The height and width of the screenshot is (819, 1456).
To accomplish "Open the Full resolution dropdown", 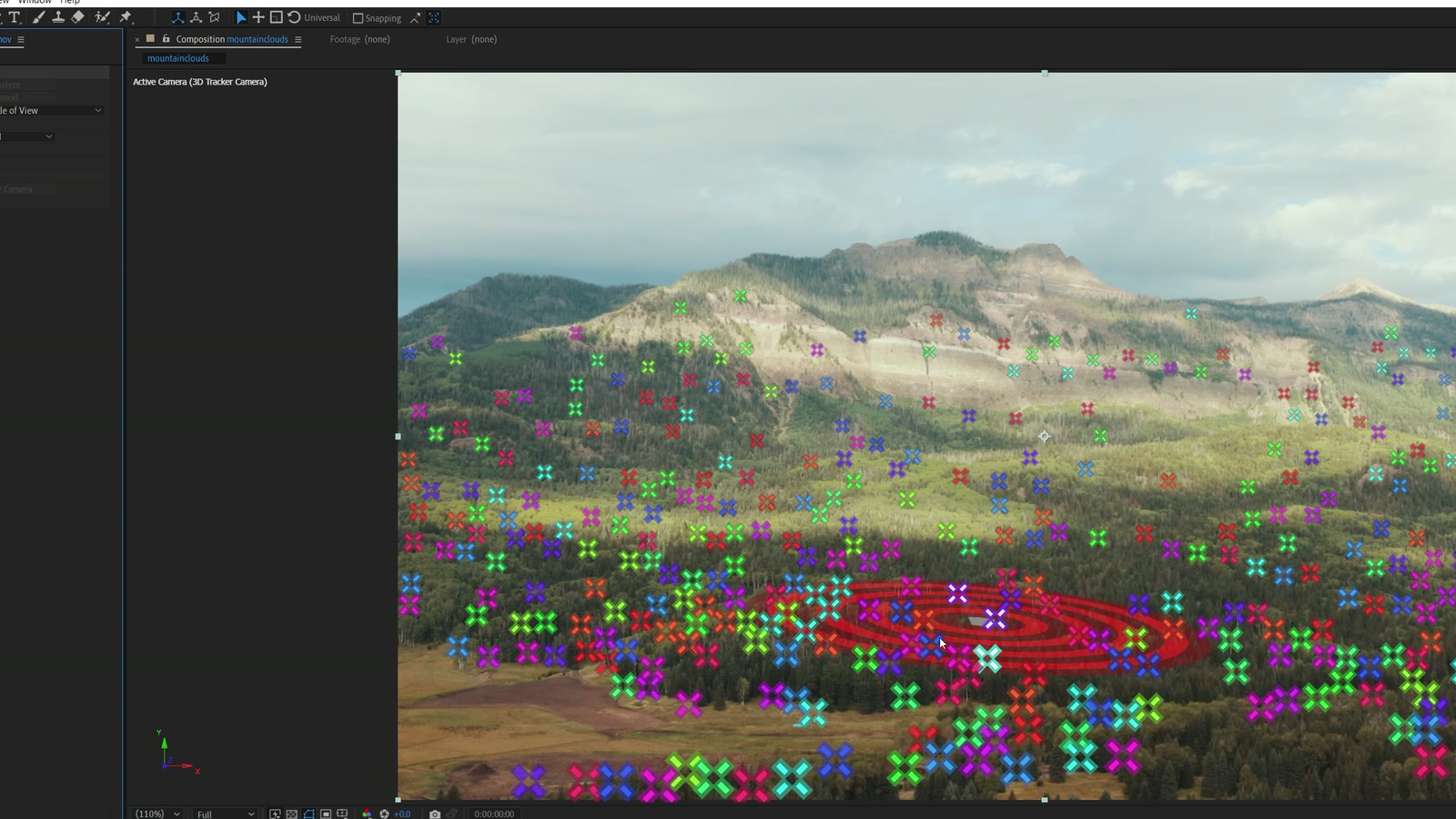I will [225, 814].
